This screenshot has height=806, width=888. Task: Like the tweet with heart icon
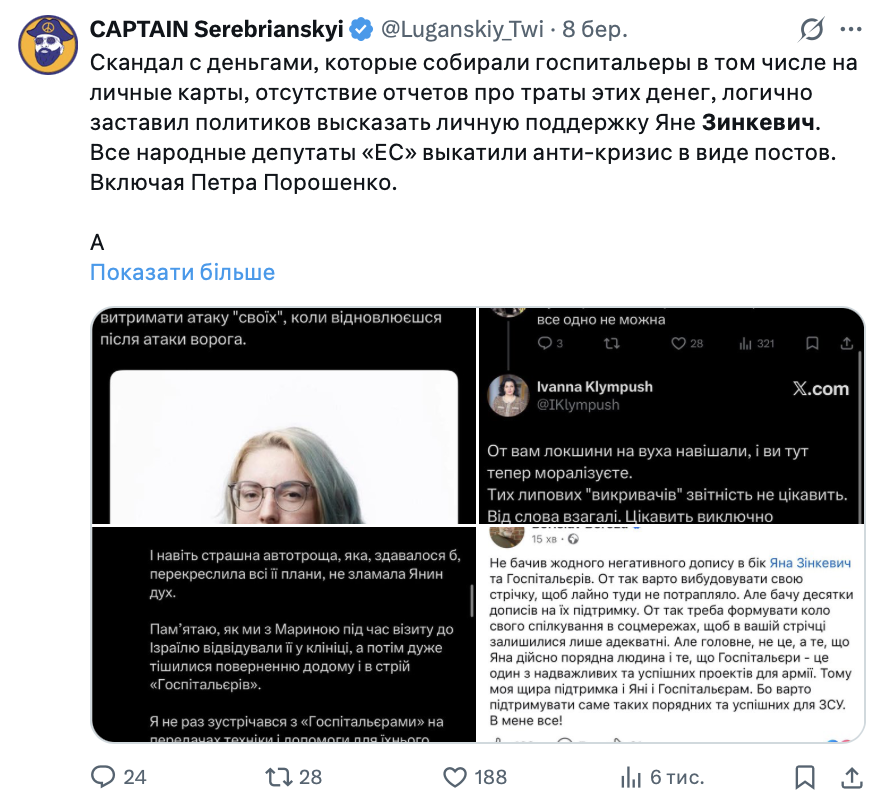point(455,776)
